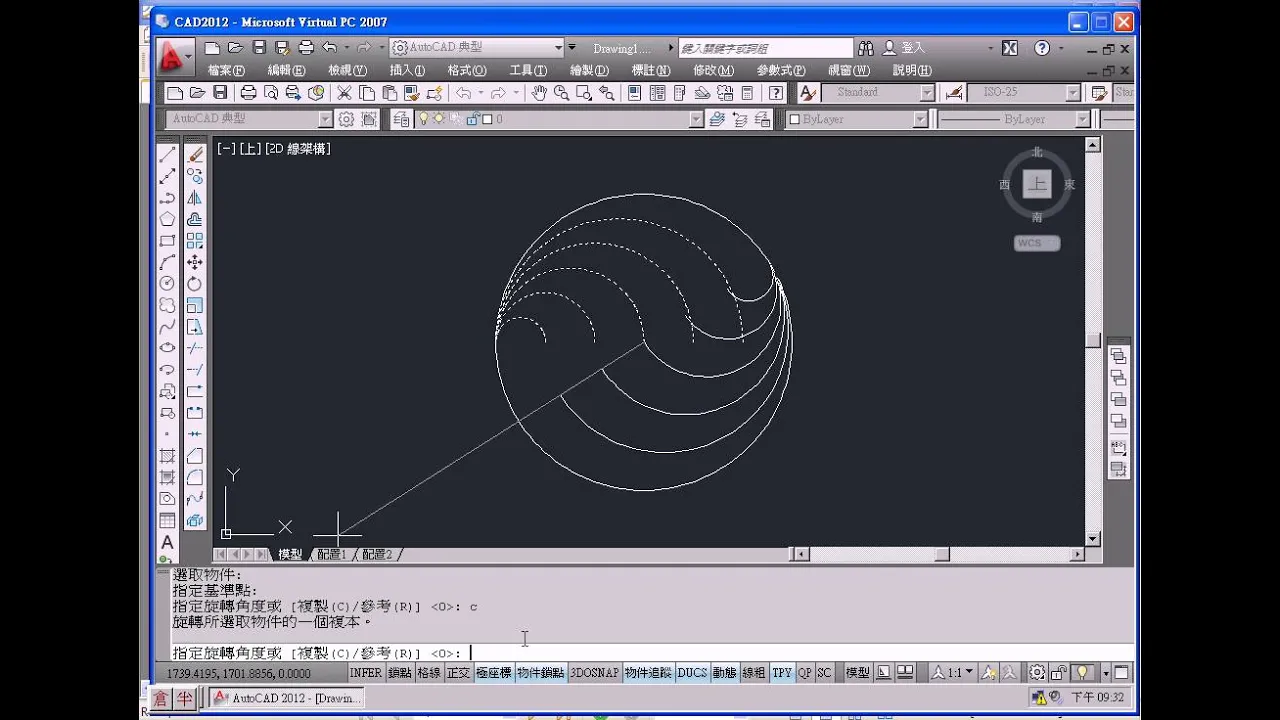This screenshot has width=1280, height=720.
Task: Click the Cut scissors icon
Action: click(x=344, y=93)
